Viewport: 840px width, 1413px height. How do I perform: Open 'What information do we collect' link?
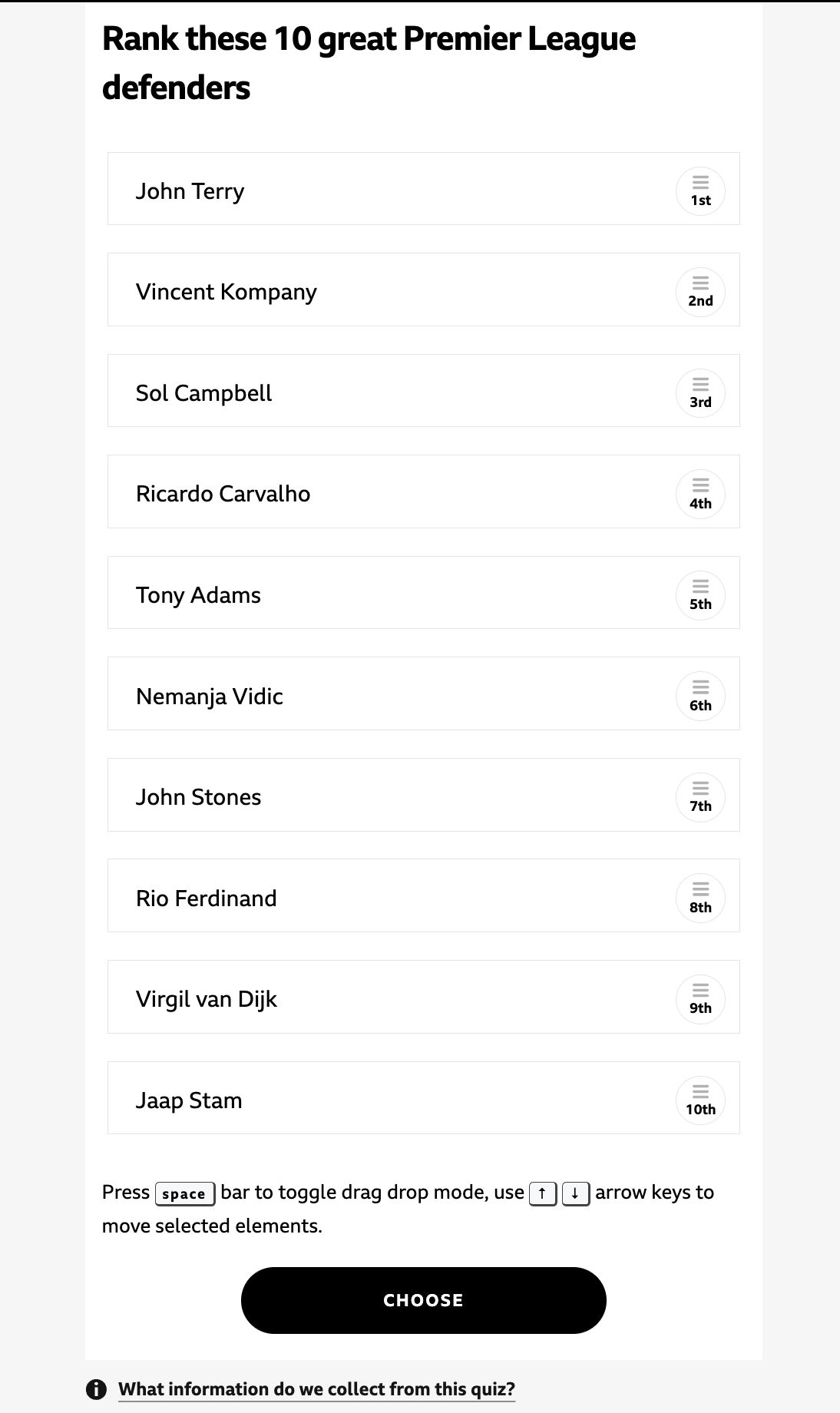tap(316, 1389)
